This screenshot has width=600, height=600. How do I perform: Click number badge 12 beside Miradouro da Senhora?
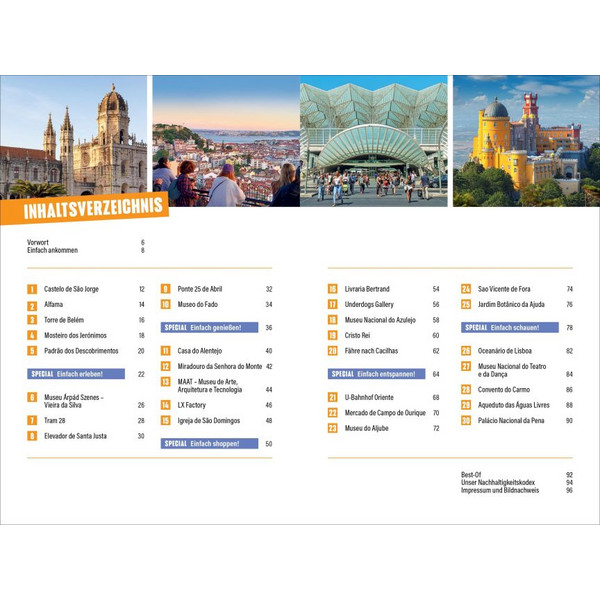166,366
